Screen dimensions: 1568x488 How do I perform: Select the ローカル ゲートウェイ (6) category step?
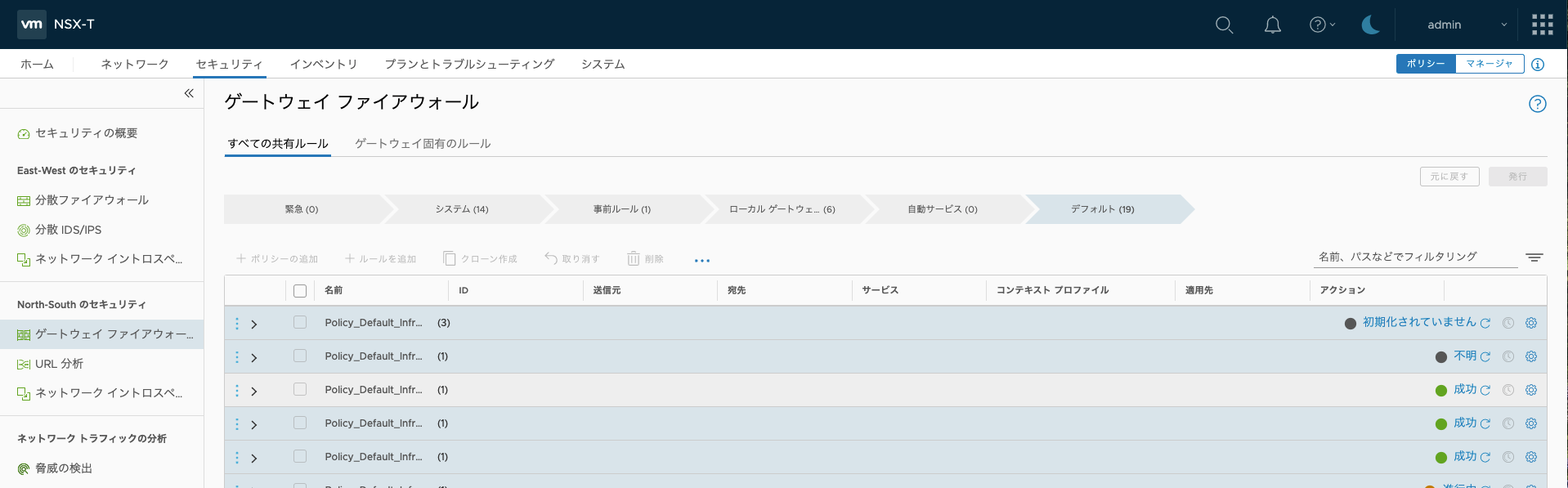tap(782, 209)
